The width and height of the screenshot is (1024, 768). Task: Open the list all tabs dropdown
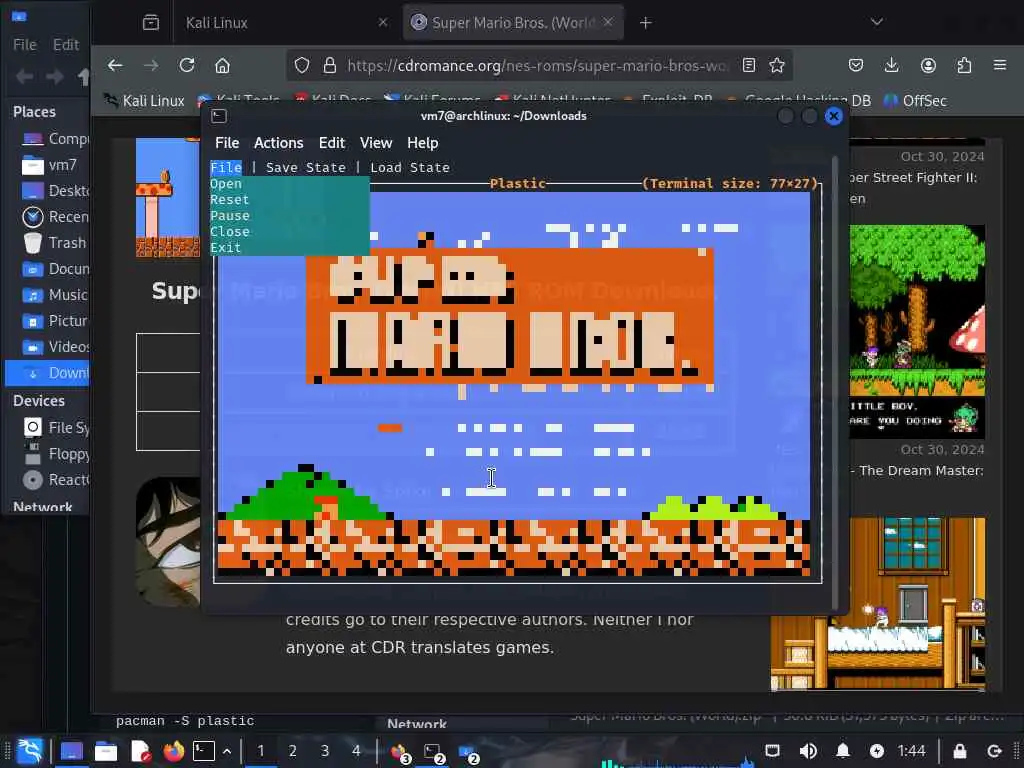876,22
